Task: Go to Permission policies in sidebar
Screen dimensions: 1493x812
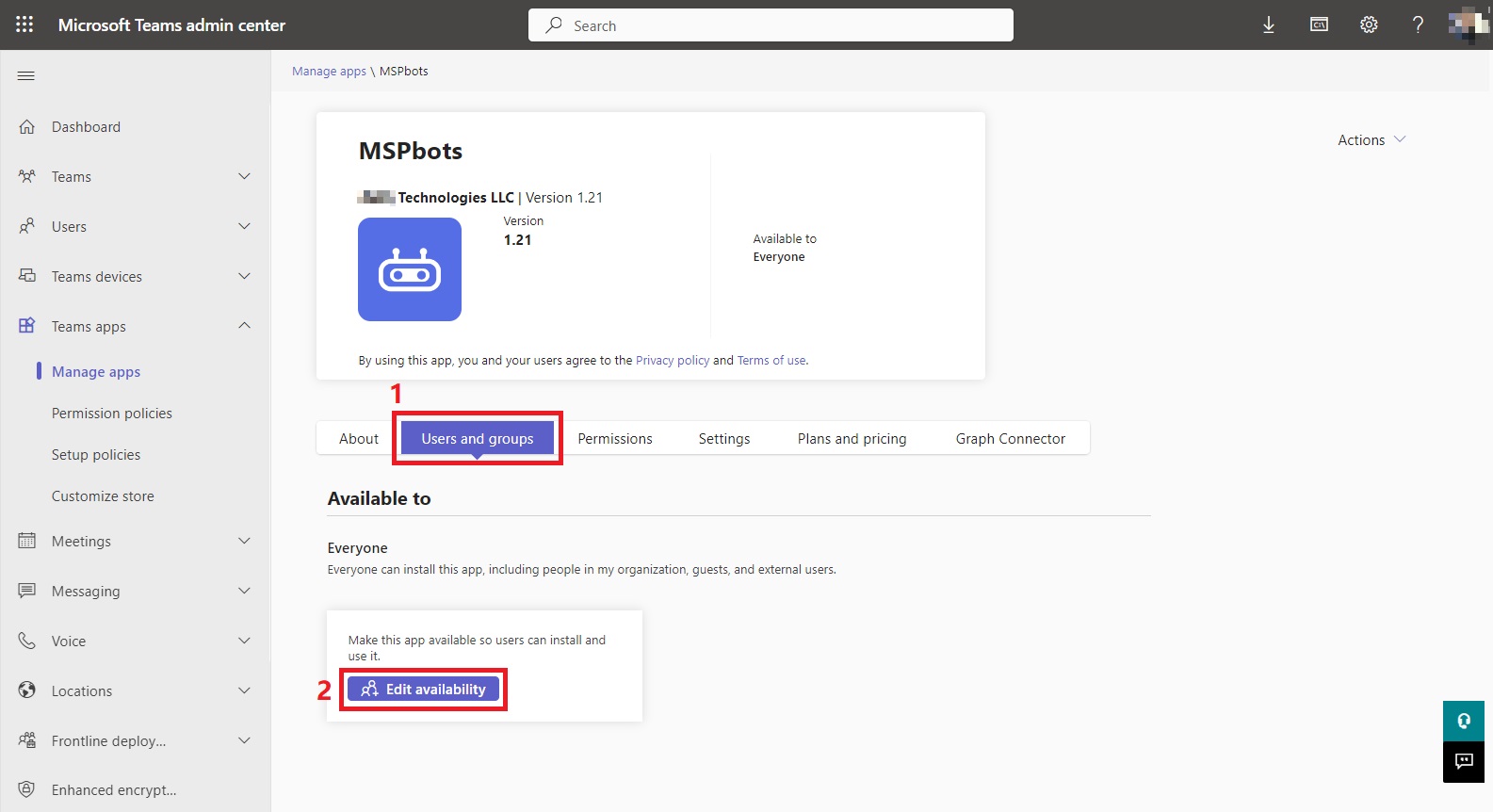Action: [112, 414]
